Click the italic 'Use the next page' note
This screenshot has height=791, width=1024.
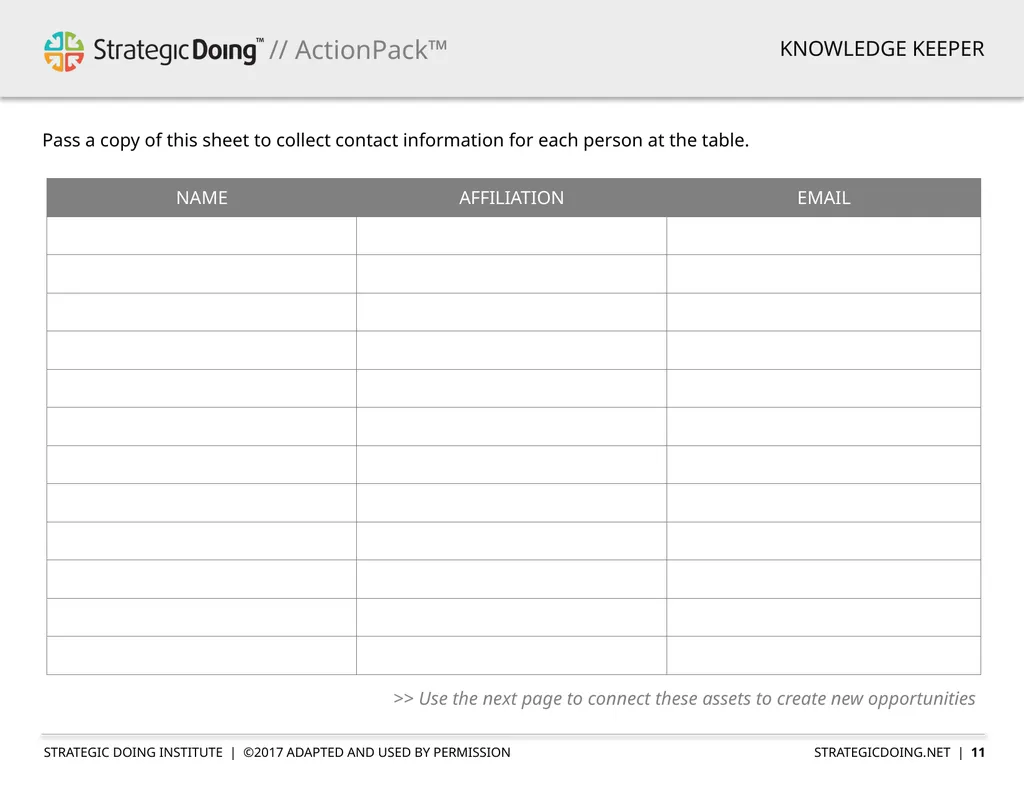pos(684,699)
